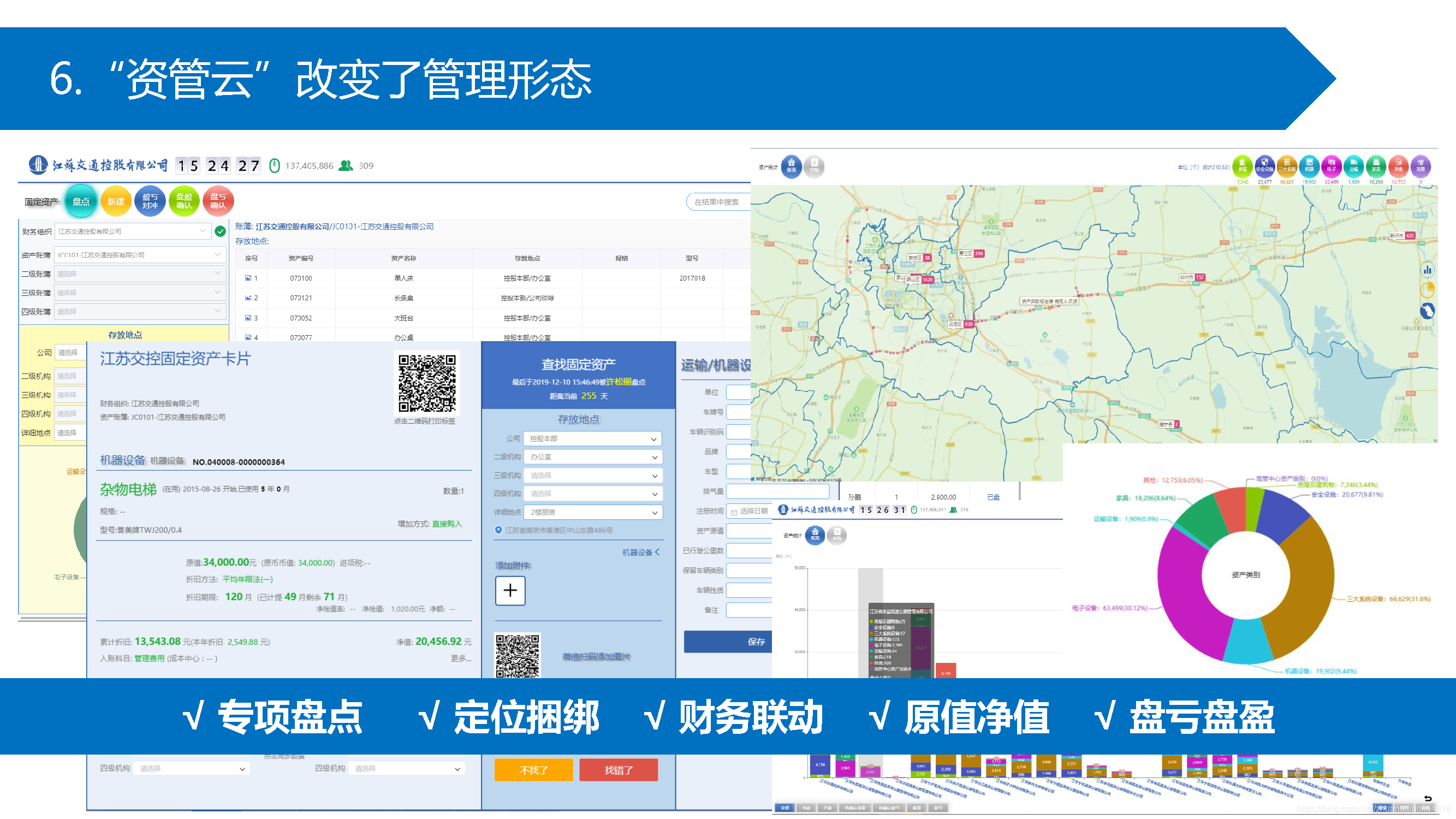Click the QR code on asset card

click(427, 383)
